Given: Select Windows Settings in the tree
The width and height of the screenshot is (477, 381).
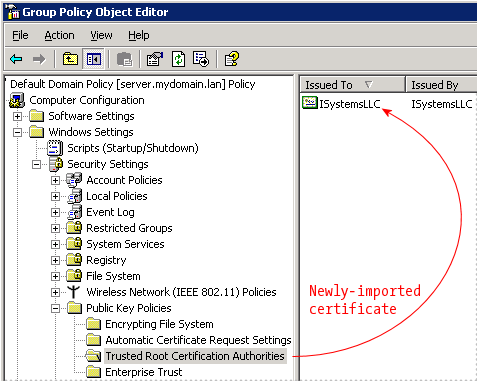Looking at the screenshot, I should pos(91,132).
